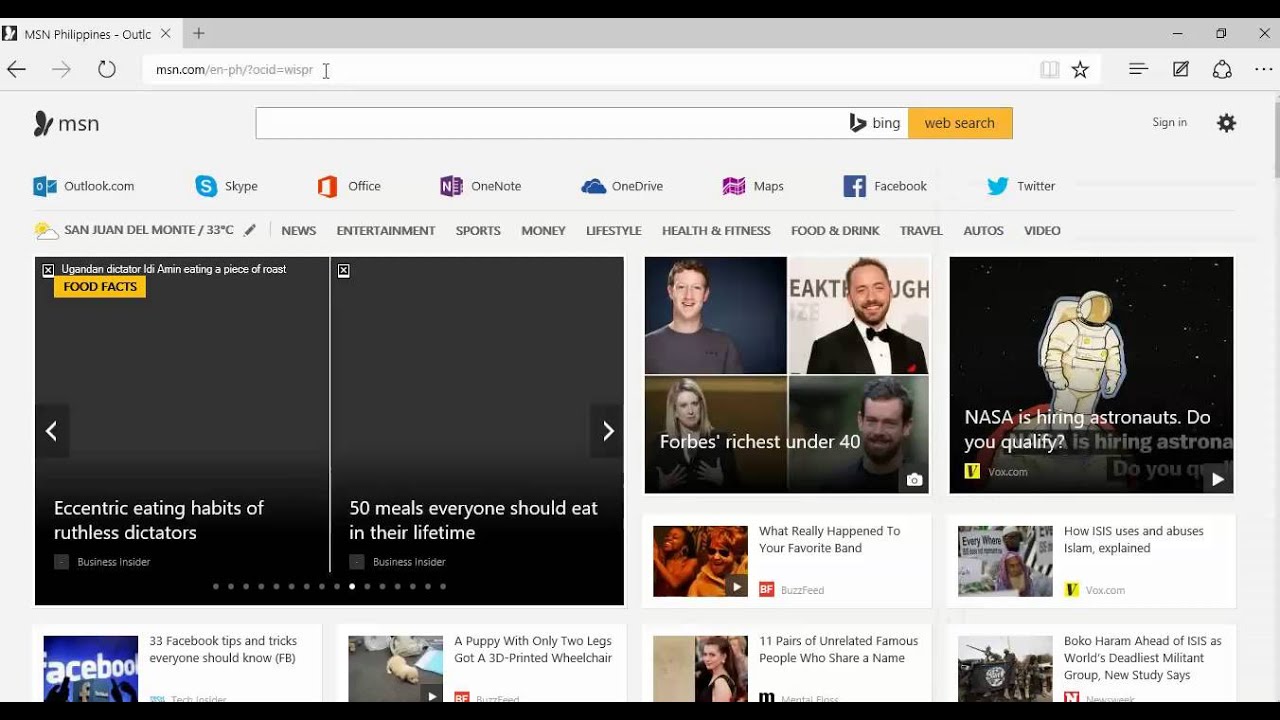
Task: Open San Juan Del Monte weather
Action: (149, 230)
